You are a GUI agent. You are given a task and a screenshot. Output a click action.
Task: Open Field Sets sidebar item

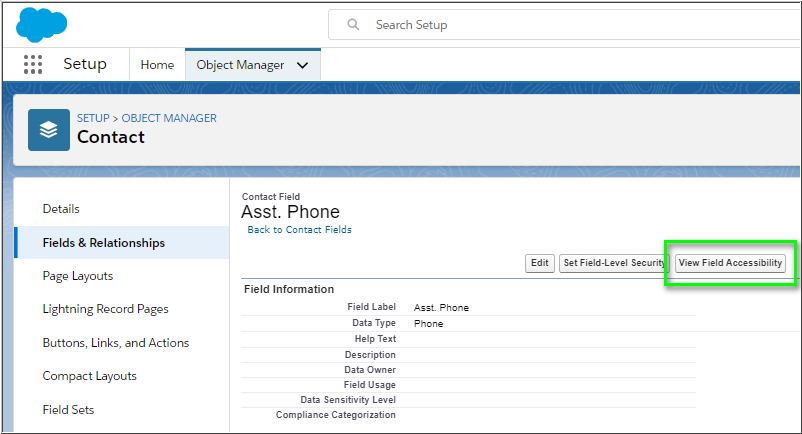tap(68, 409)
